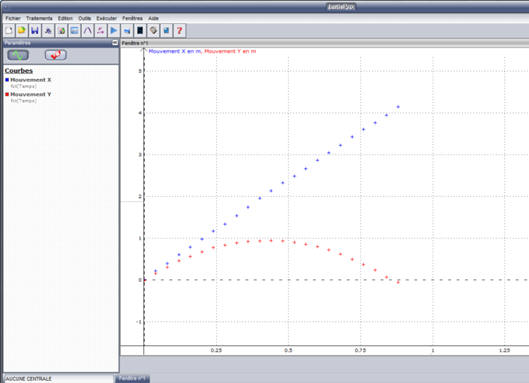Image resolution: width=529 pixels, height=383 pixels.
Task: Switch to the Fenêtre n°1 bottom tab
Action: (x=132, y=379)
